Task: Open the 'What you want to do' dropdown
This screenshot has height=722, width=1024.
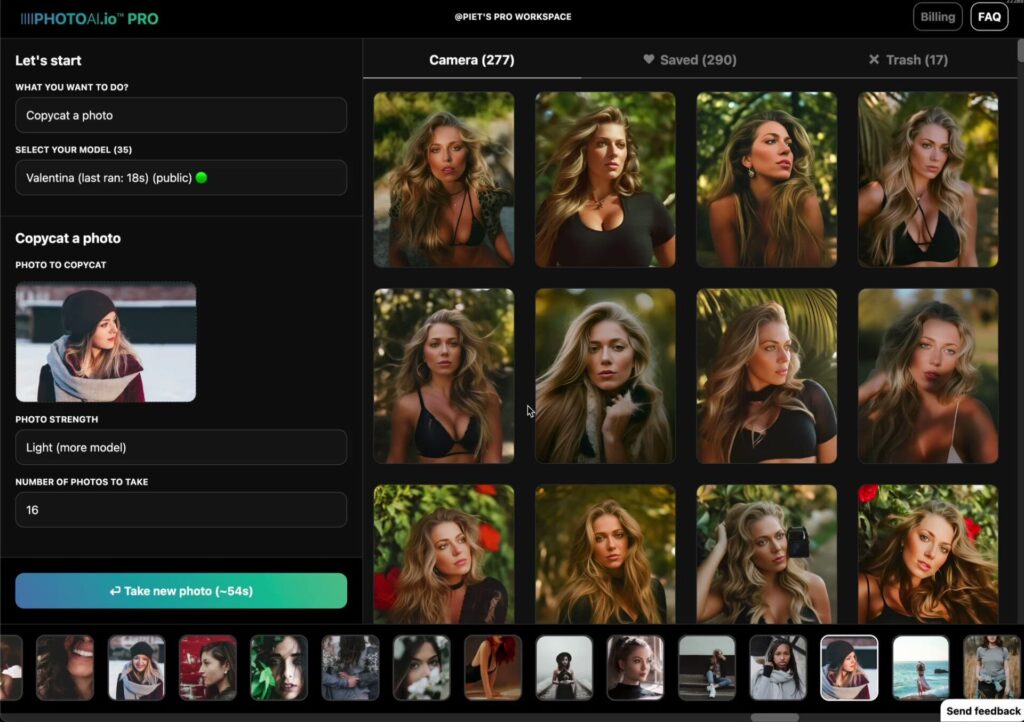Action: click(181, 115)
